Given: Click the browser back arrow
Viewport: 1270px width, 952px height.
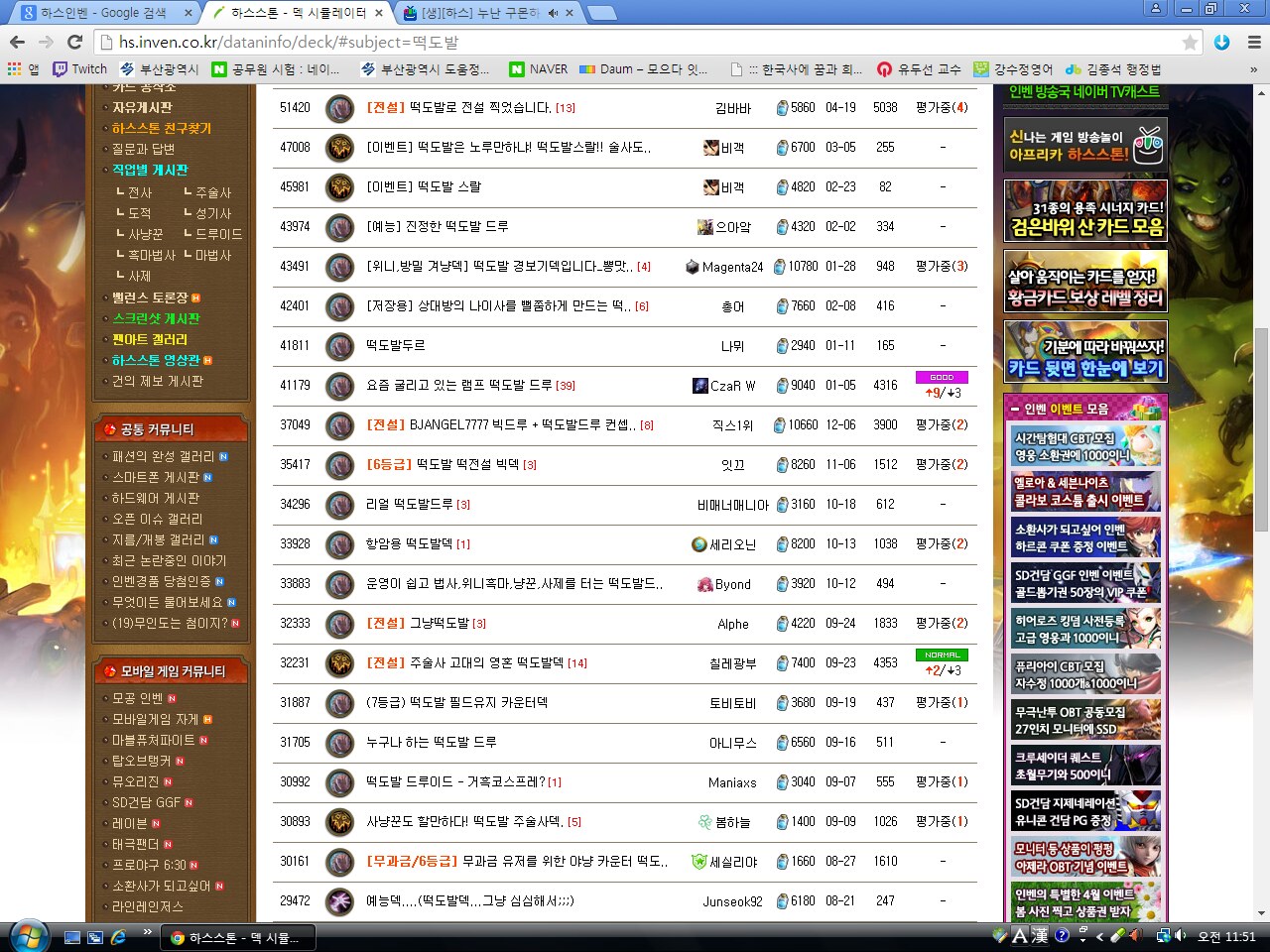Looking at the screenshot, I should [x=17, y=42].
